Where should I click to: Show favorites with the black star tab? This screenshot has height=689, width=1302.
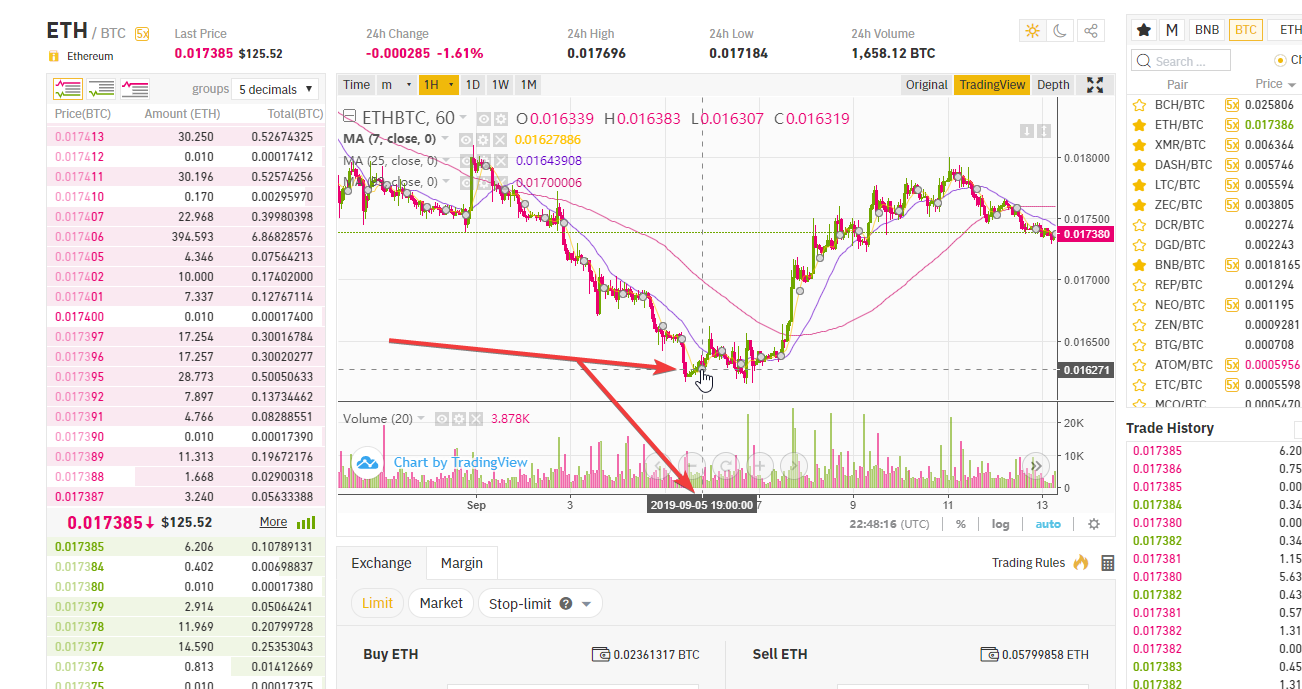click(1144, 30)
